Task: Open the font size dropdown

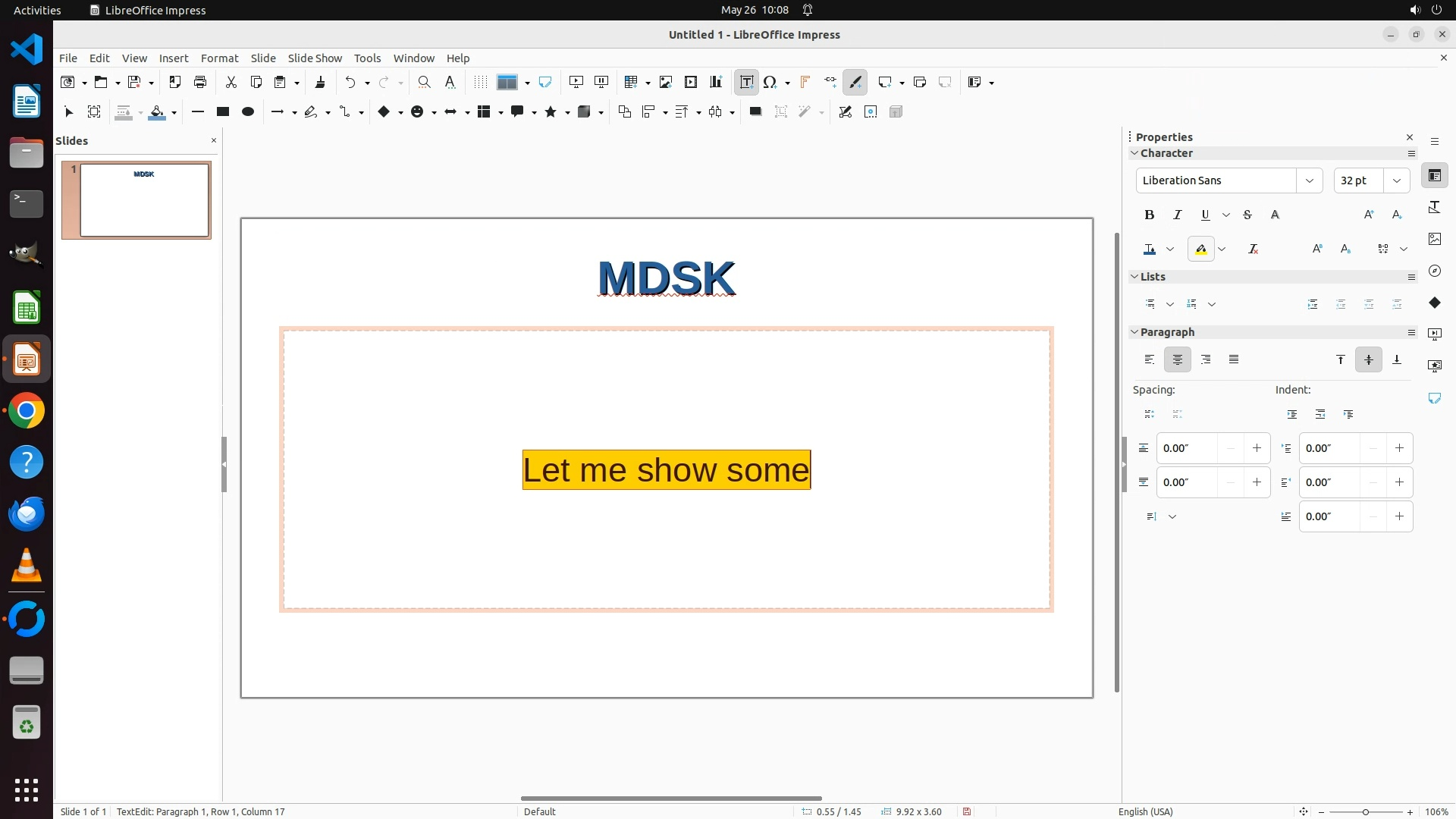Action: pos(1397,180)
